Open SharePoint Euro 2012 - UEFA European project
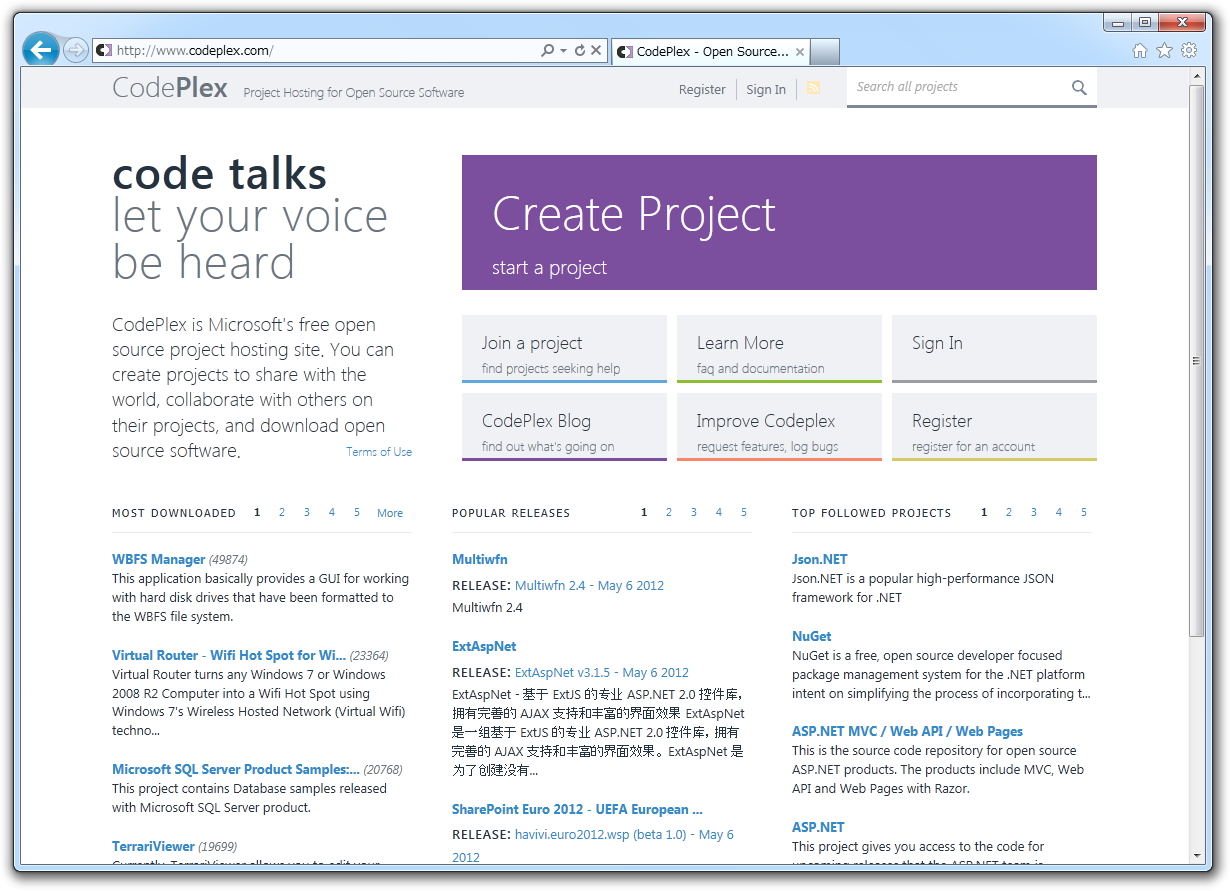Viewport: 1230px width, 891px height. tap(577, 809)
